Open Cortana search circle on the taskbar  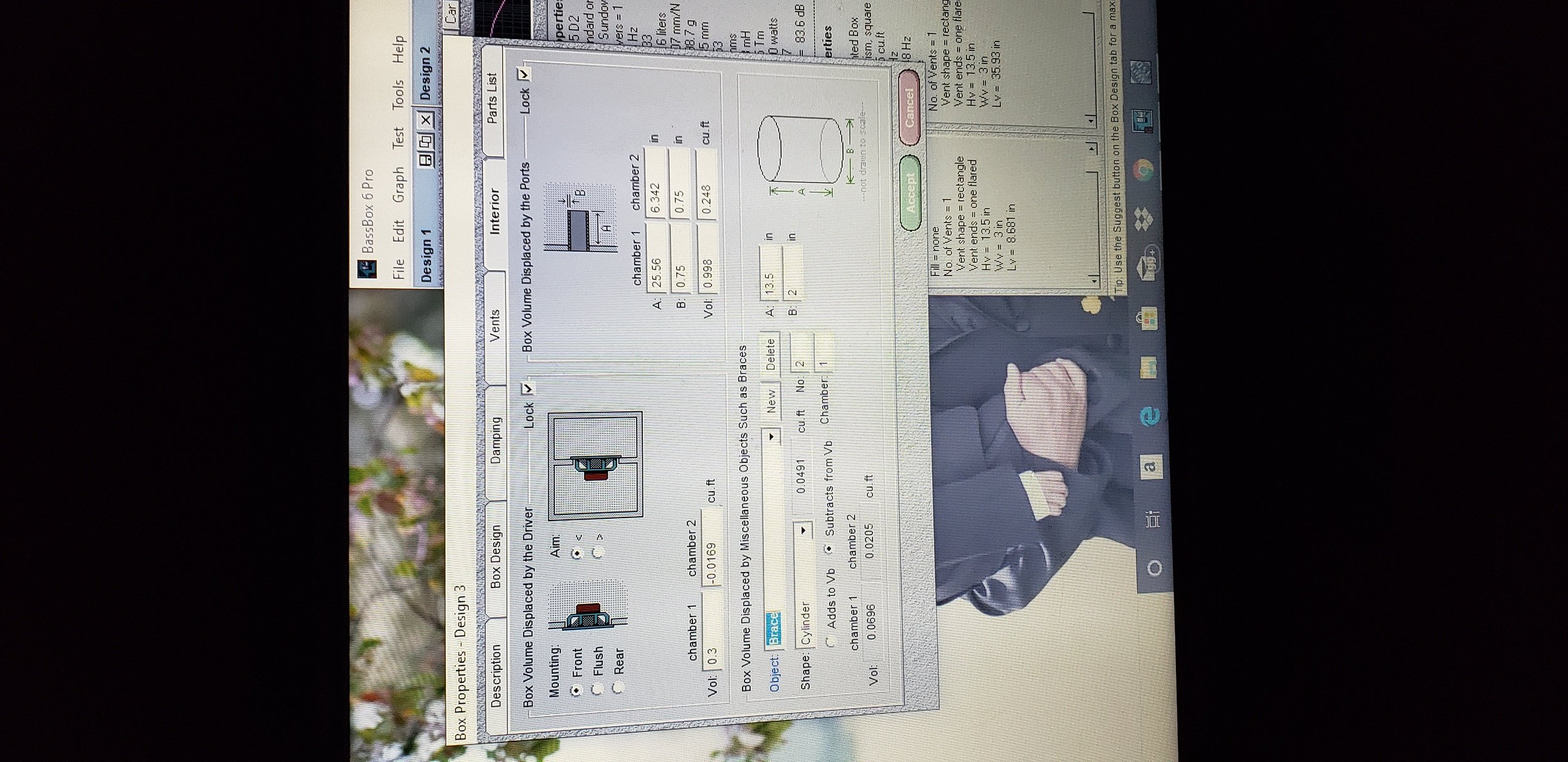(1155, 568)
